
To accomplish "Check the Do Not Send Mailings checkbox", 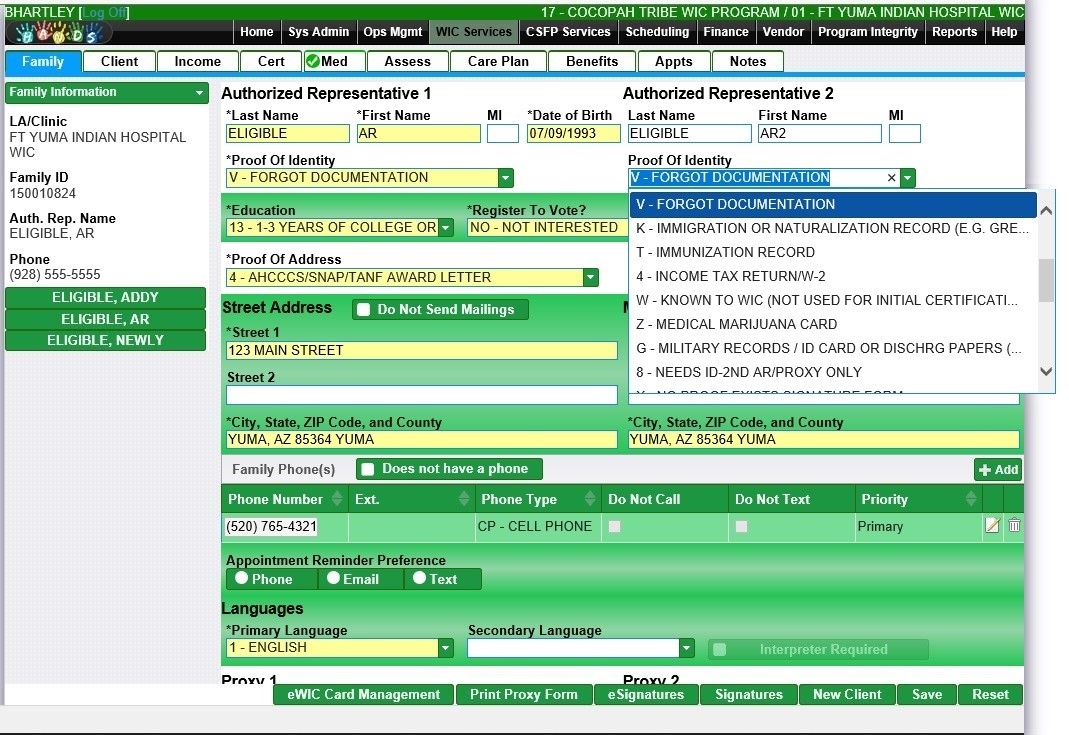I will [365, 310].
